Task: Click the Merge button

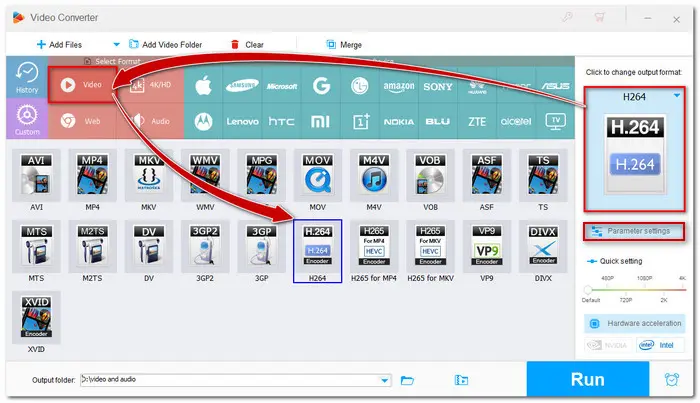Action: 344,45
